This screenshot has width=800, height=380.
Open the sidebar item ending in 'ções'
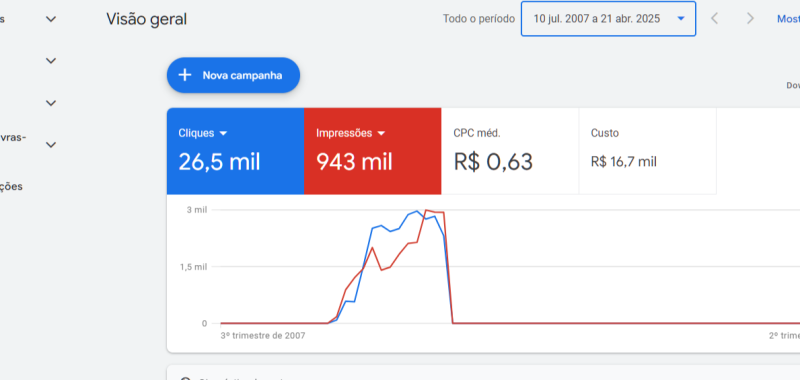pos(11,186)
